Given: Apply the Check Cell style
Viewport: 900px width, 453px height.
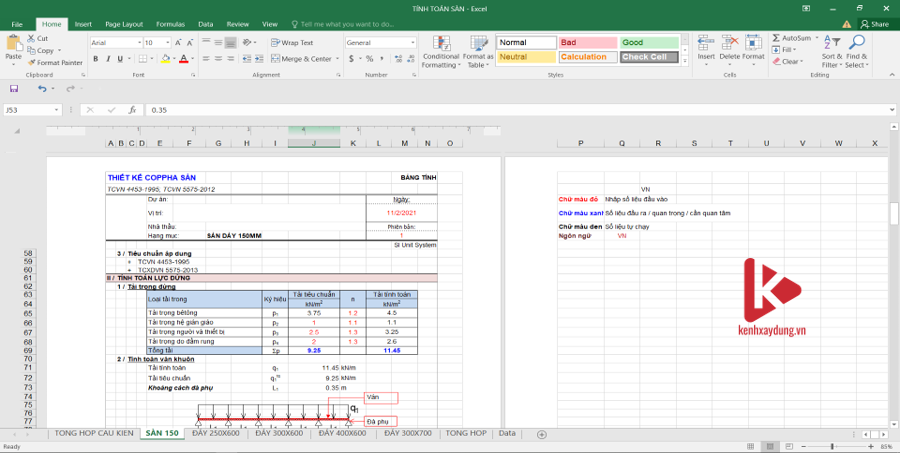Looking at the screenshot, I should pyautogui.click(x=648, y=57).
